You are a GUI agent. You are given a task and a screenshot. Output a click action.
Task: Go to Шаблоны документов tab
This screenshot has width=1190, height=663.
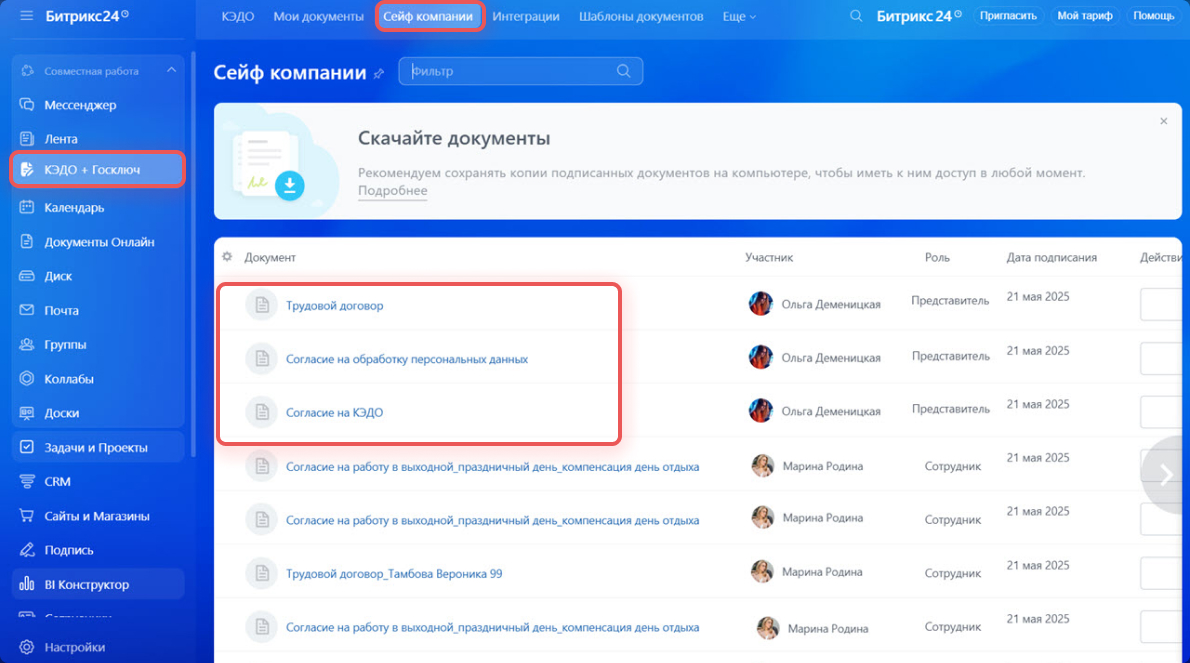(x=641, y=17)
